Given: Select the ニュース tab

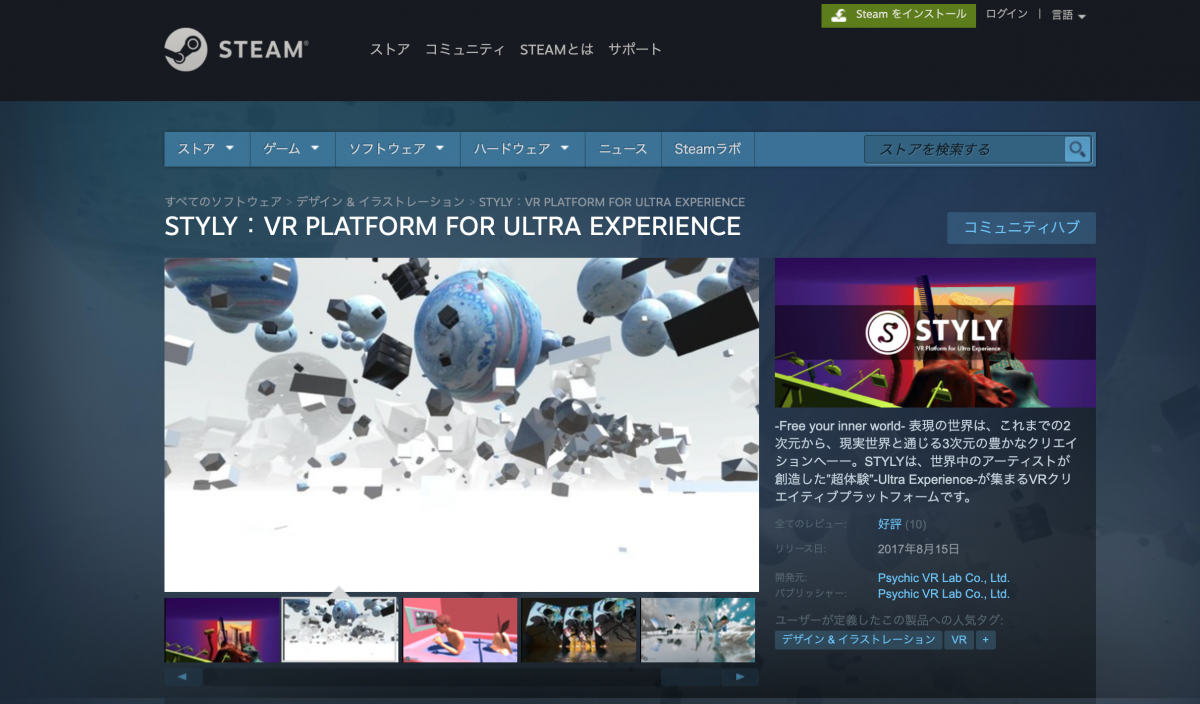Looking at the screenshot, I should click(623, 149).
